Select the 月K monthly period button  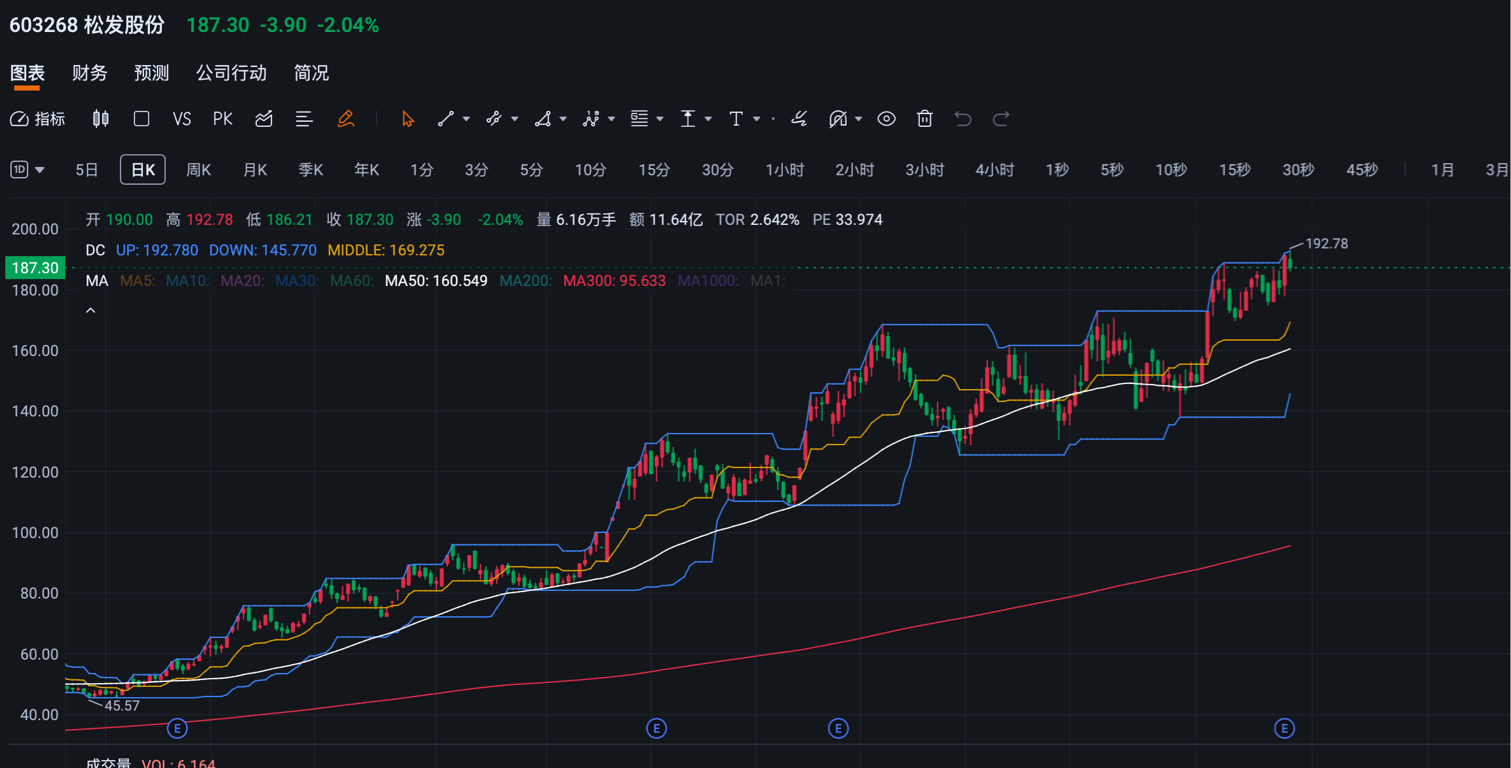pyautogui.click(x=255, y=170)
